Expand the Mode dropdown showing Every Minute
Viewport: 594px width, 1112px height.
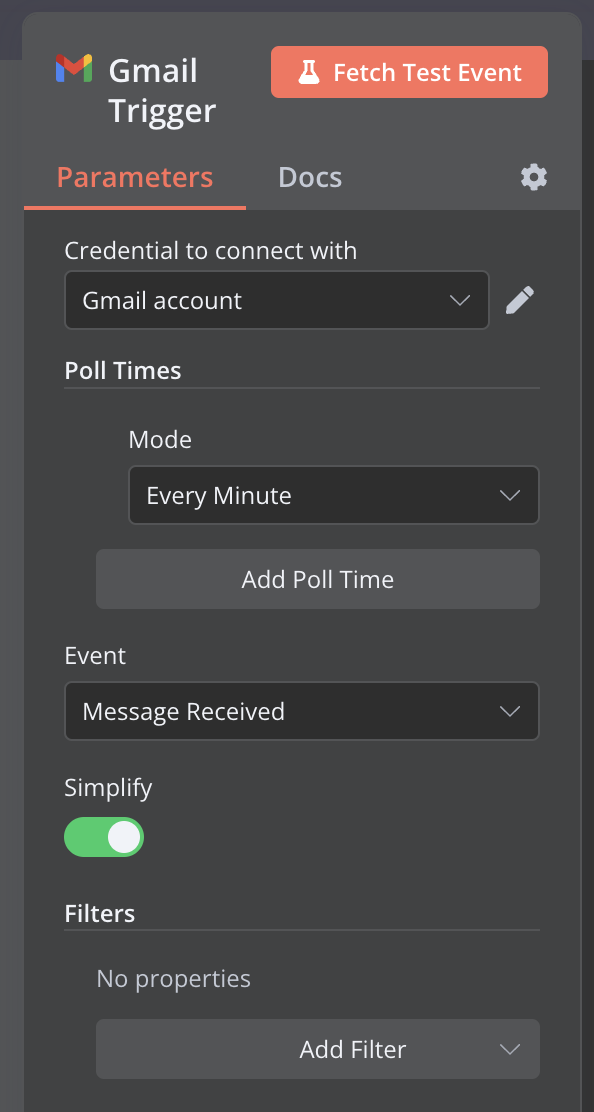coord(334,495)
